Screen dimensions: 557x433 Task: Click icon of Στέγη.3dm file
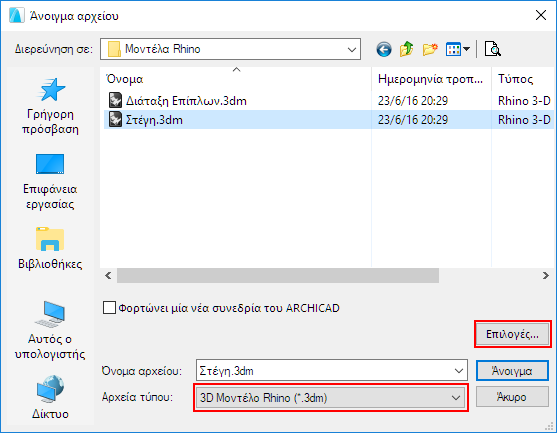tap(115, 119)
